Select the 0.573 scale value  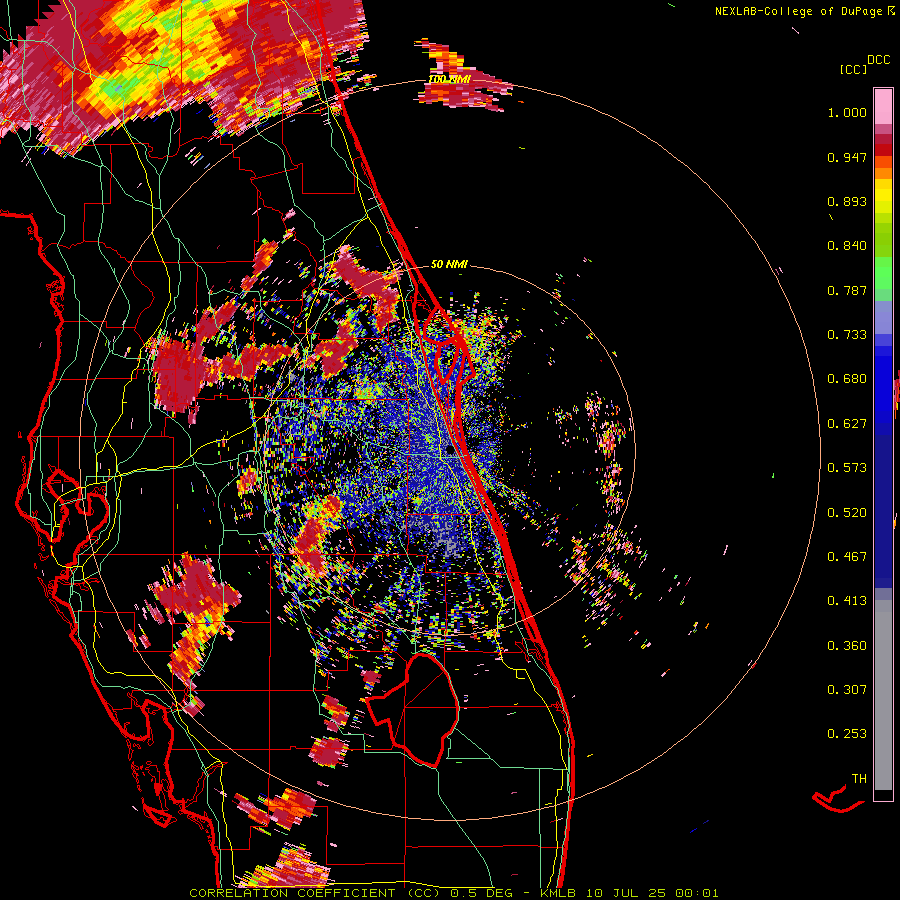click(847, 468)
